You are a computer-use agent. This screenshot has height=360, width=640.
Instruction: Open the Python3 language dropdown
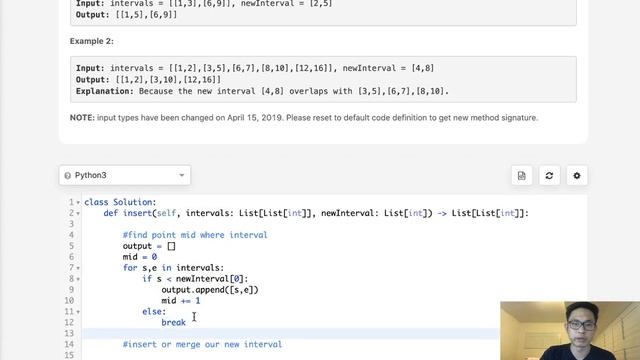point(124,175)
